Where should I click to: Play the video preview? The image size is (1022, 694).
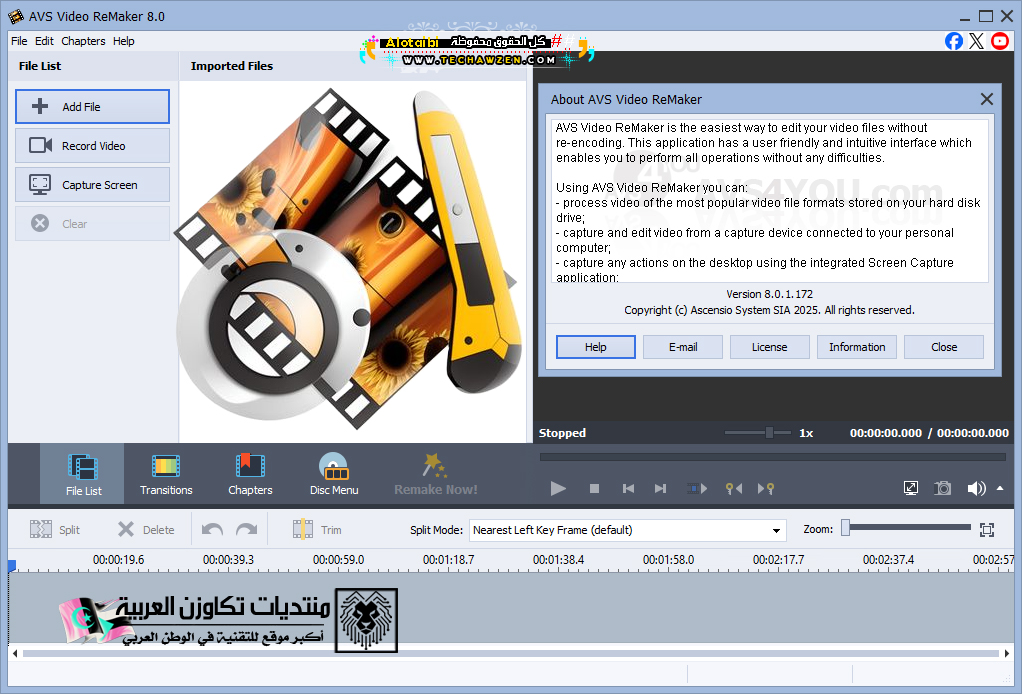pyautogui.click(x=558, y=488)
